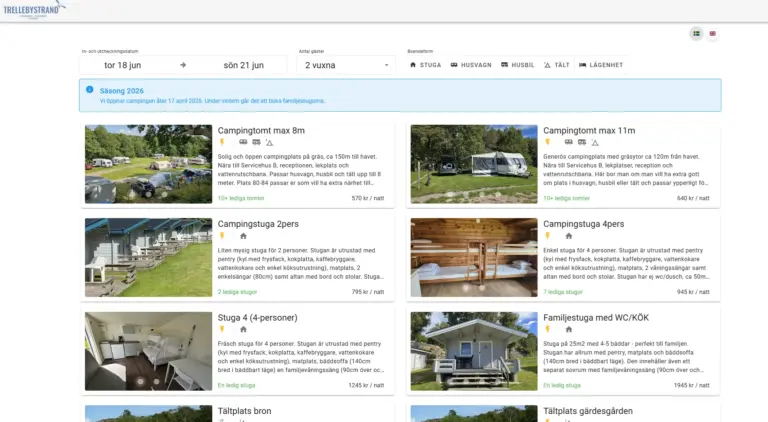Click availability text on Familjestuga med WC/KÖK
The width and height of the screenshot is (768, 422).
(562, 385)
